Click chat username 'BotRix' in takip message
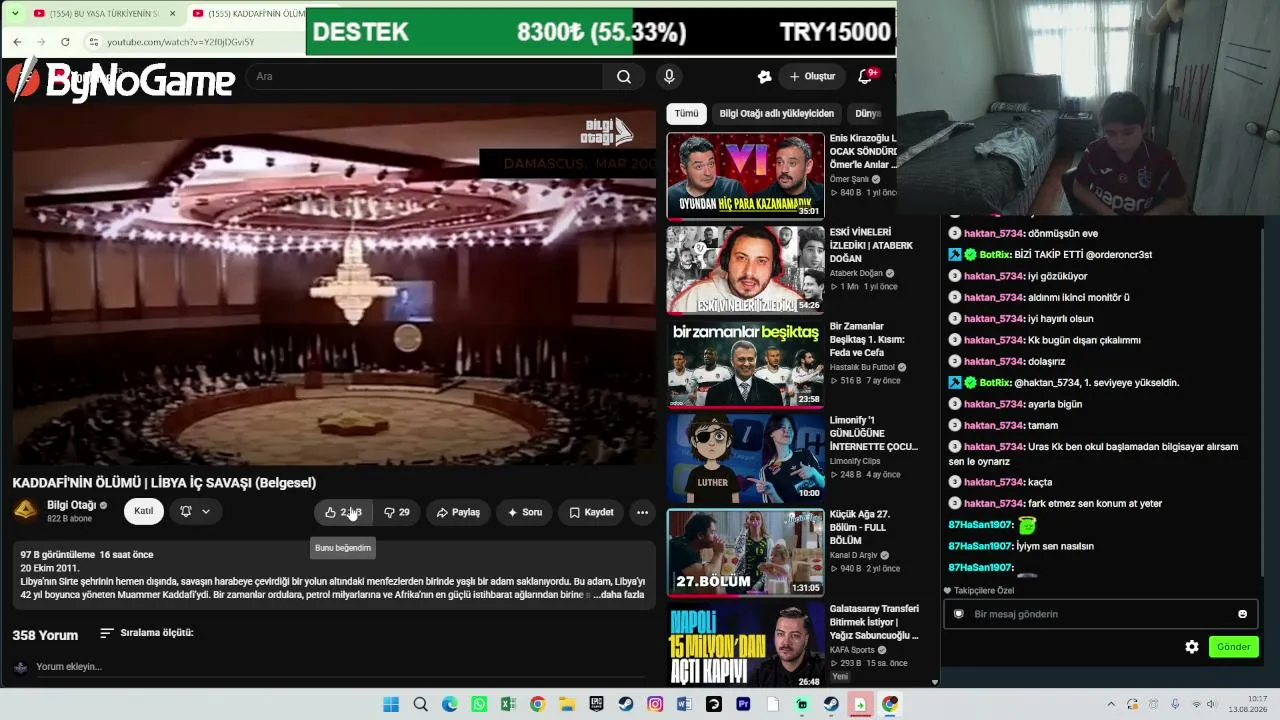The width and height of the screenshot is (1280, 720). 995,255
